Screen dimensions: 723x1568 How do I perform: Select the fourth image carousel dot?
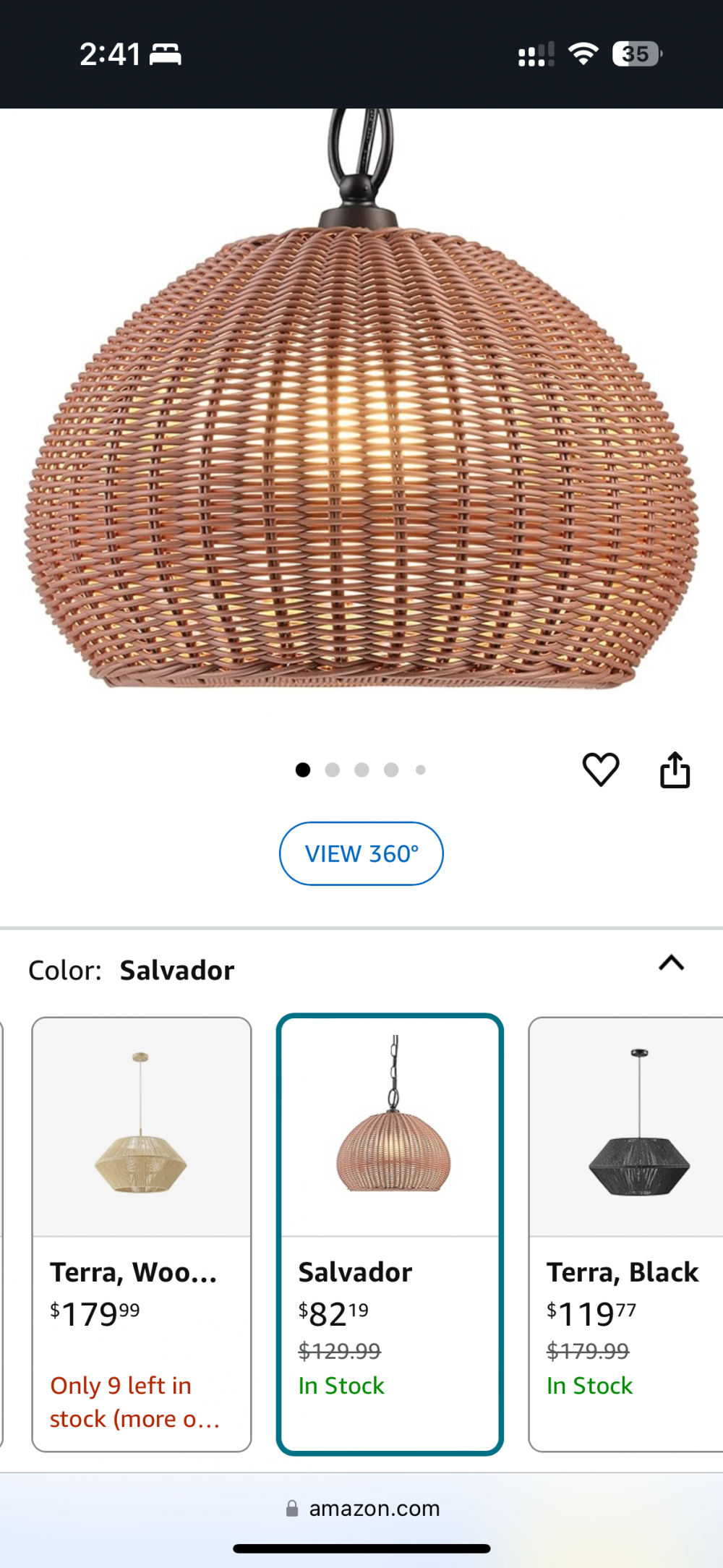[391, 770]
